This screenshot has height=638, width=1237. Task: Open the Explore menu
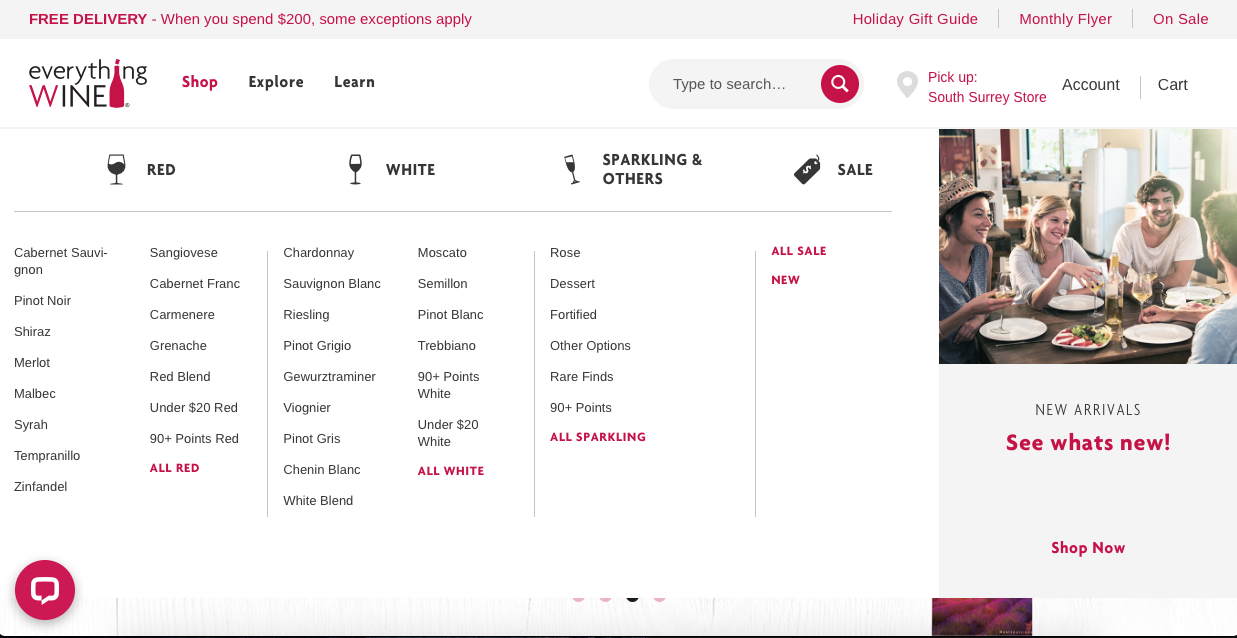coord(276,82)
